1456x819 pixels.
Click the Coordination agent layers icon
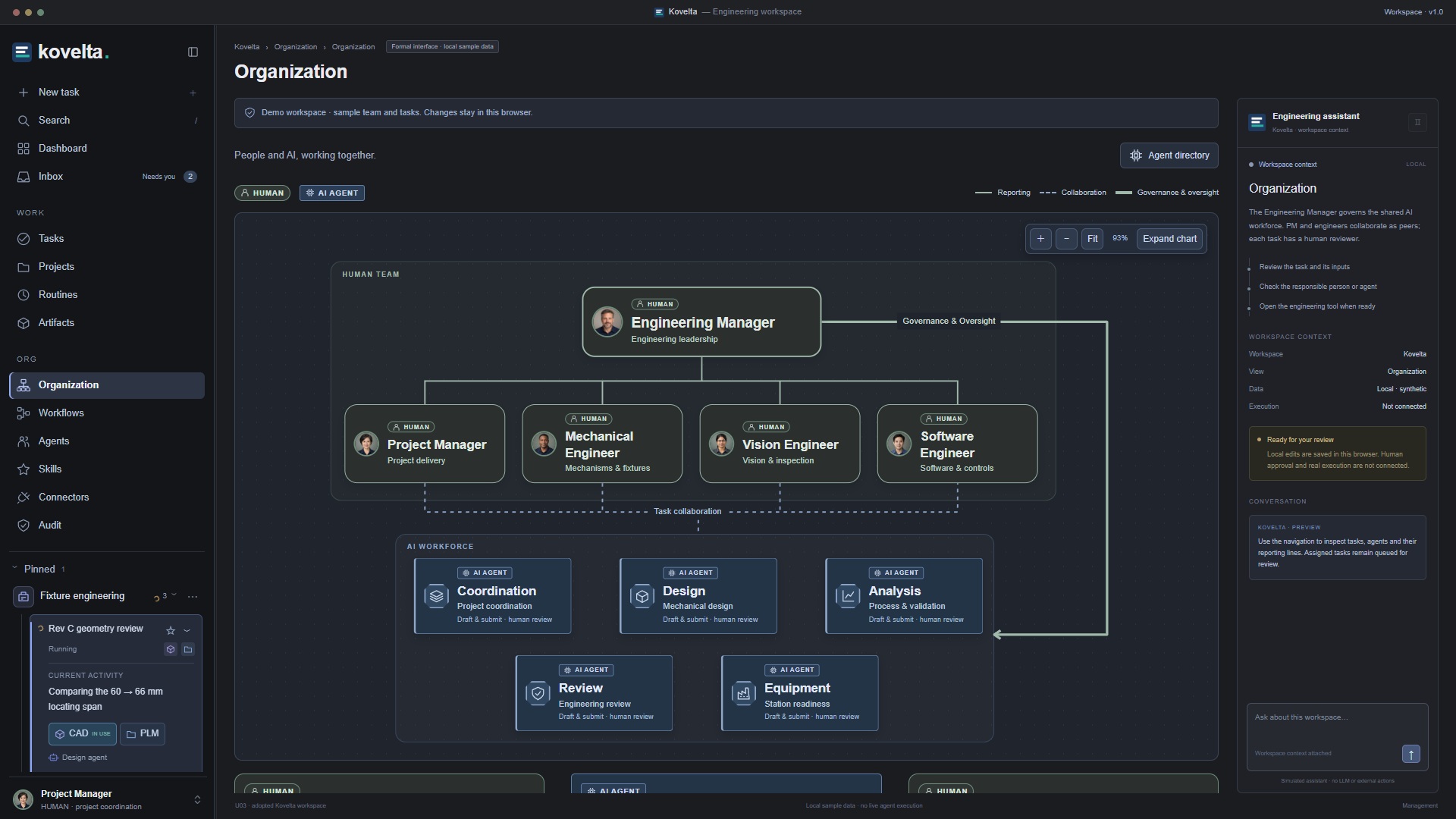pyautogui.click(x=436, y=596)
